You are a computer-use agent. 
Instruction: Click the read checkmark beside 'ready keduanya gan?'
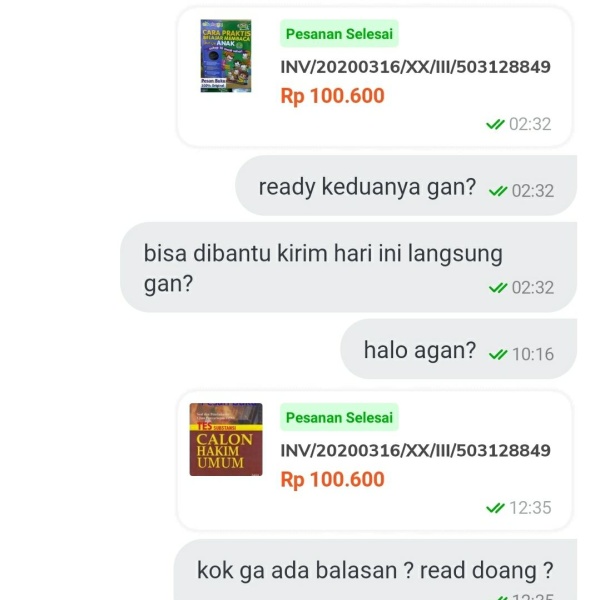pyautogui.click(x=498, y=191)
